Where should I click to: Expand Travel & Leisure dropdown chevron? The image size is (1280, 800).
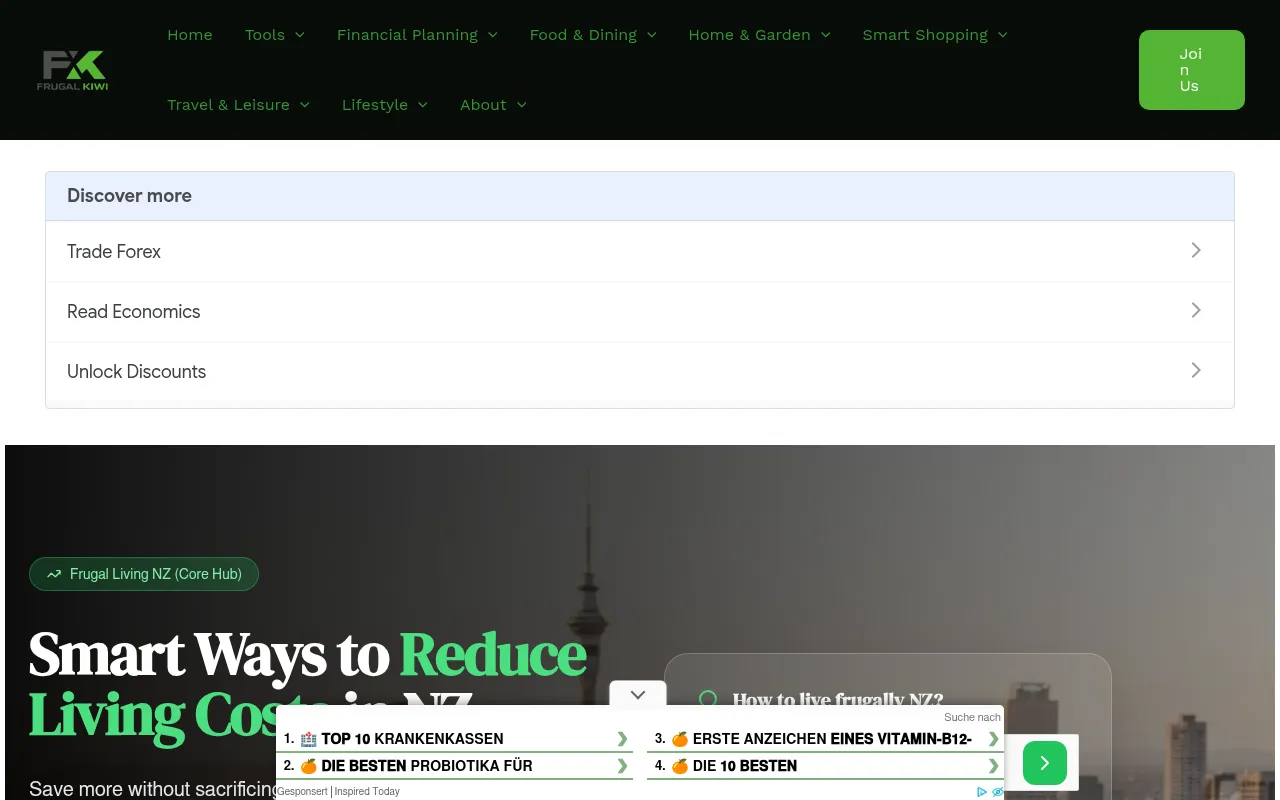pos(305,105)
